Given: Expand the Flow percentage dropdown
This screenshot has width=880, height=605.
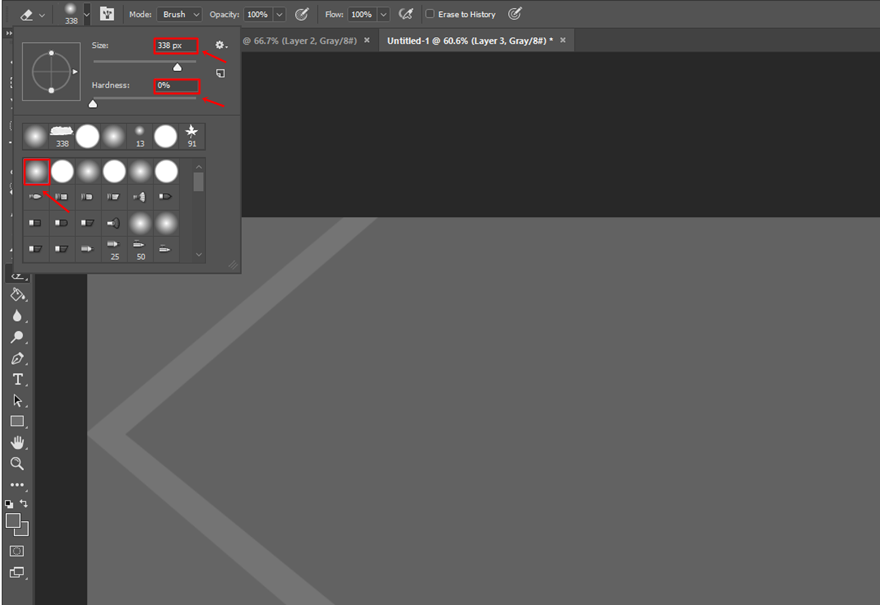Looking at the screenshot, I should click(384, 14).
